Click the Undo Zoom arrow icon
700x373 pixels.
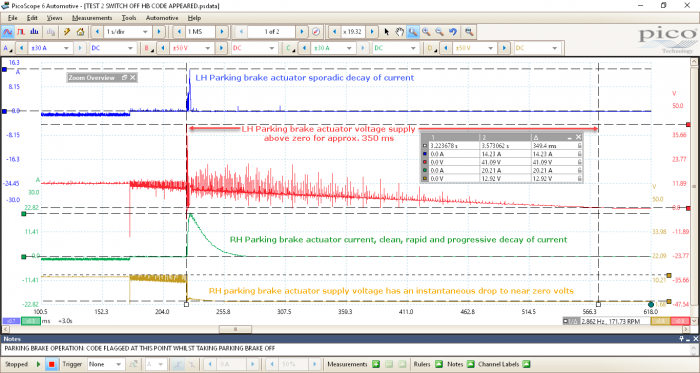click(453, 32)
